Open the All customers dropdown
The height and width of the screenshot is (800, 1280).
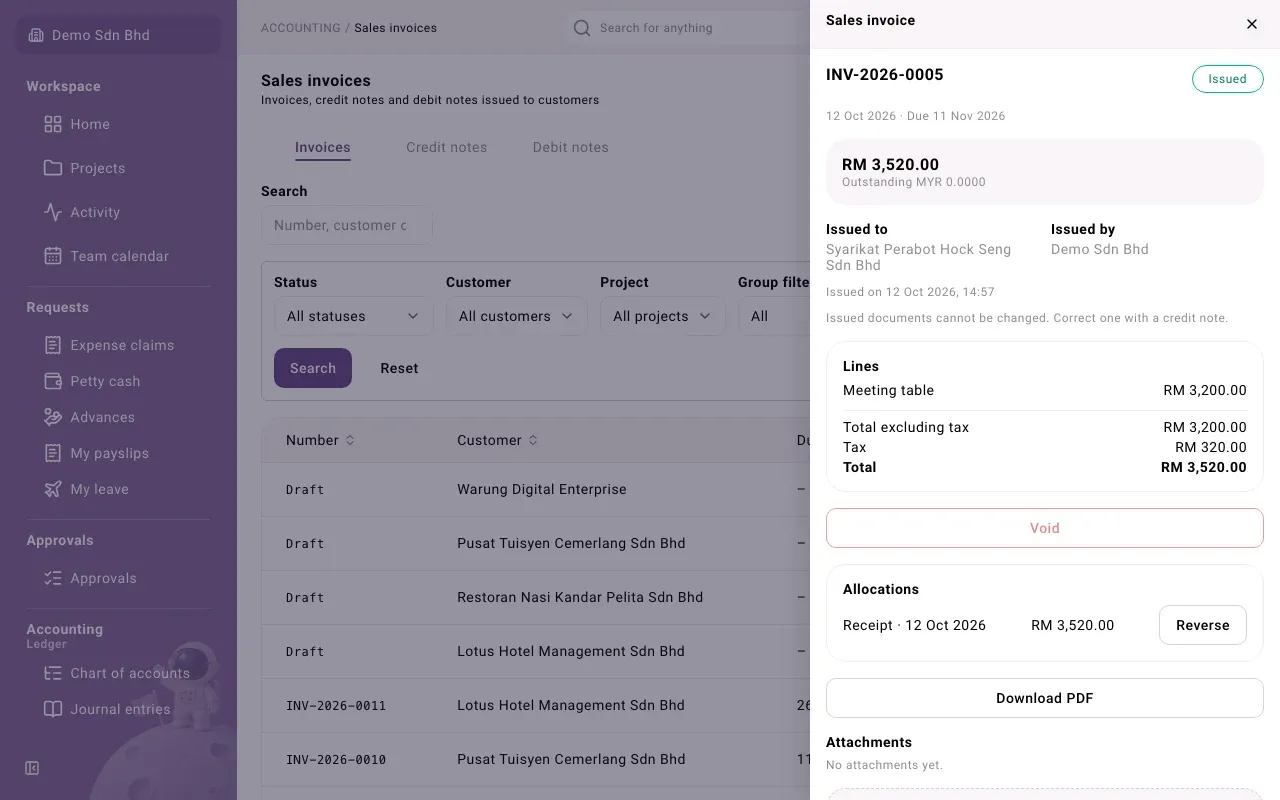(516, 316)
